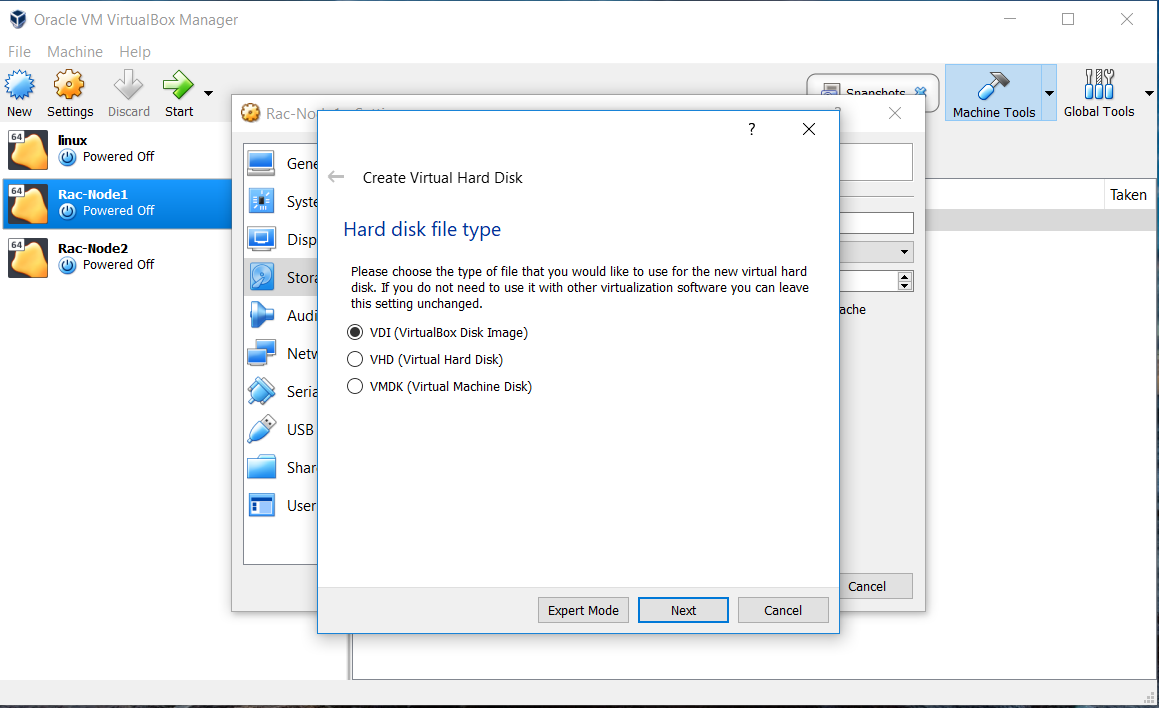Open the User Interface settings category icon

coord(262,506)
